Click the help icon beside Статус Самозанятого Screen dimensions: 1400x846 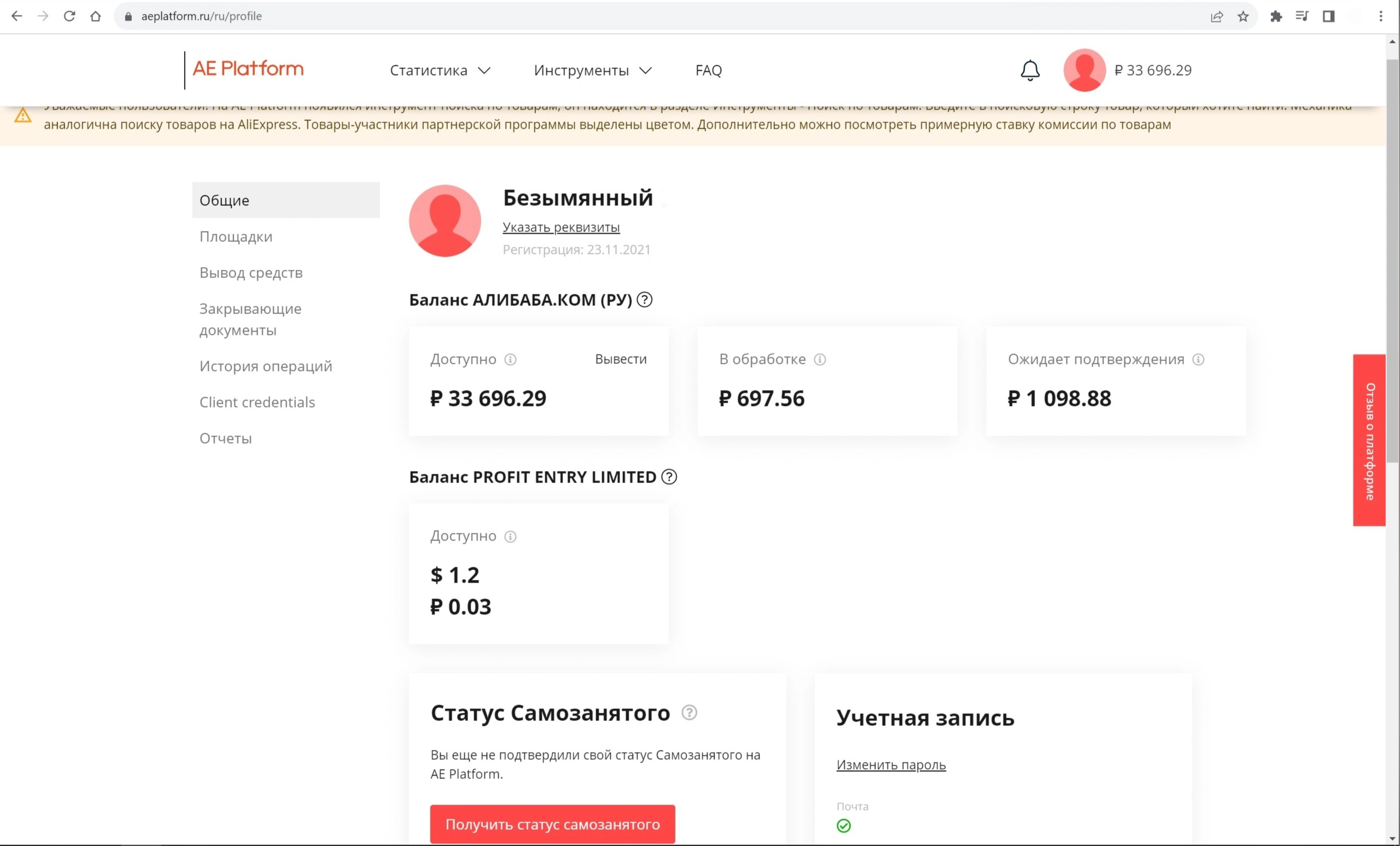[x=689, y=712]
